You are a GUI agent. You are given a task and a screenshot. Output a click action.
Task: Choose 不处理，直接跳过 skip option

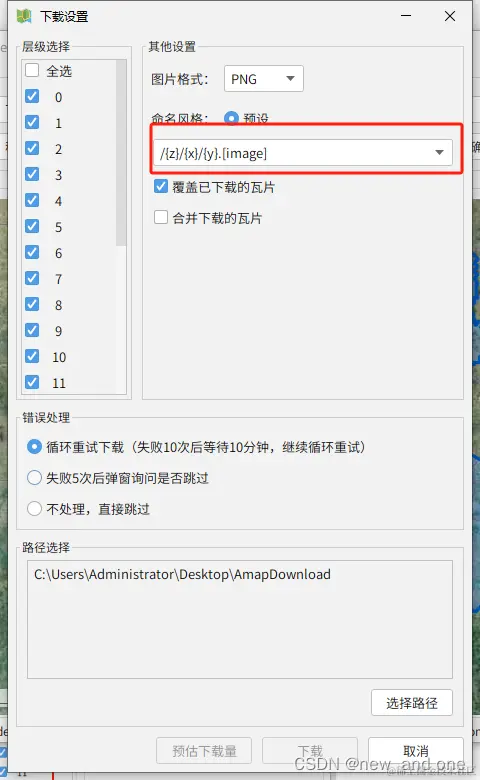point(34,509)
